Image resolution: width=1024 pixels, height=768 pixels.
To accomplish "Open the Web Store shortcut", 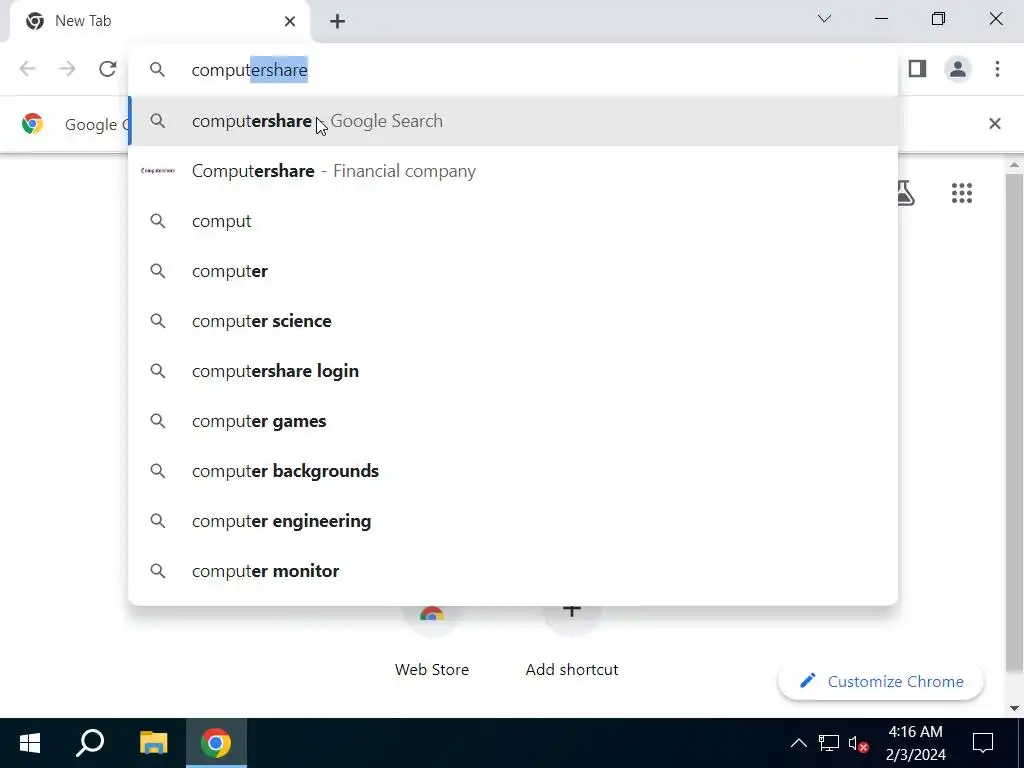I will click(x=432, y=643).
